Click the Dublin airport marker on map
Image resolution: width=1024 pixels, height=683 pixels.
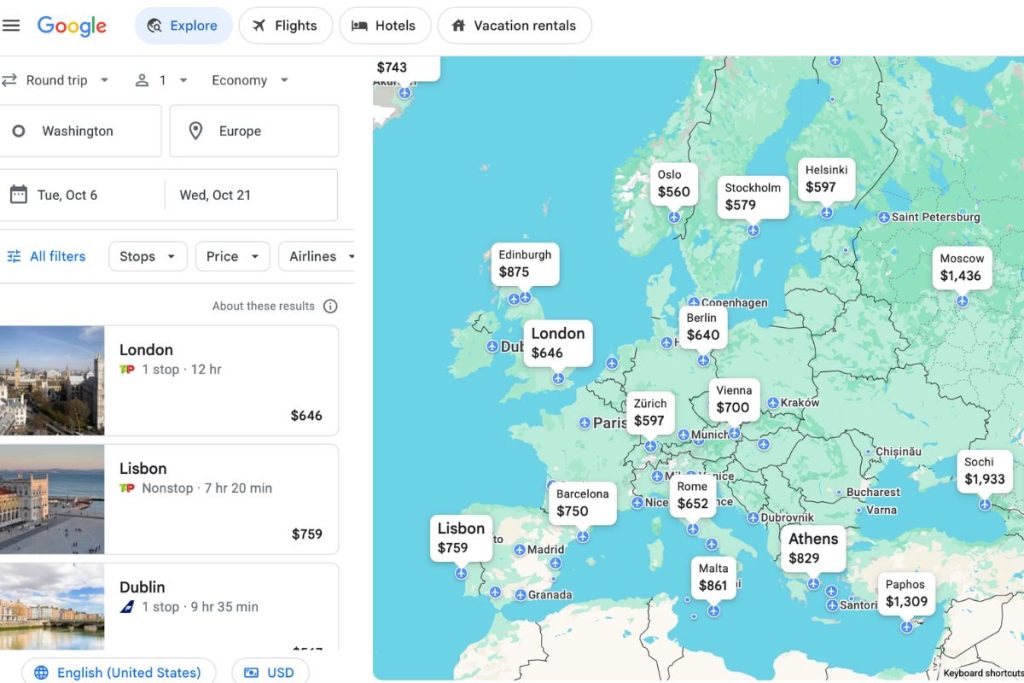pyautogui.click(x=492, y=347)
